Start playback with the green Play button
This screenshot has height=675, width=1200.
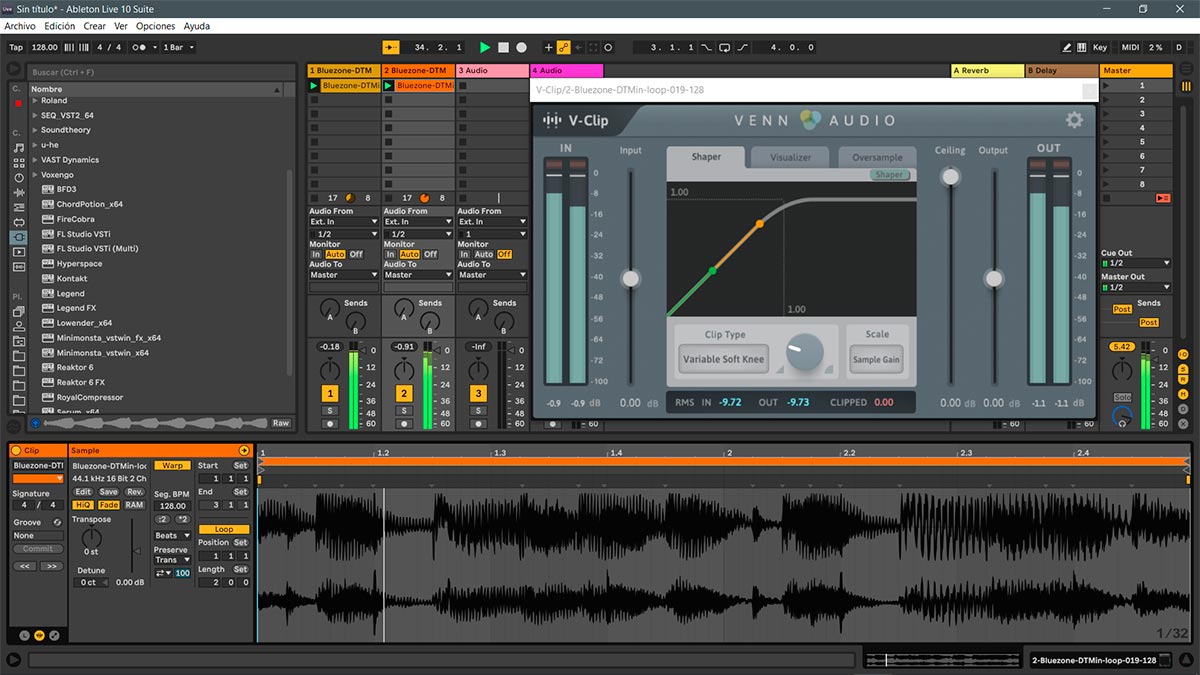(x=485, y=47)
